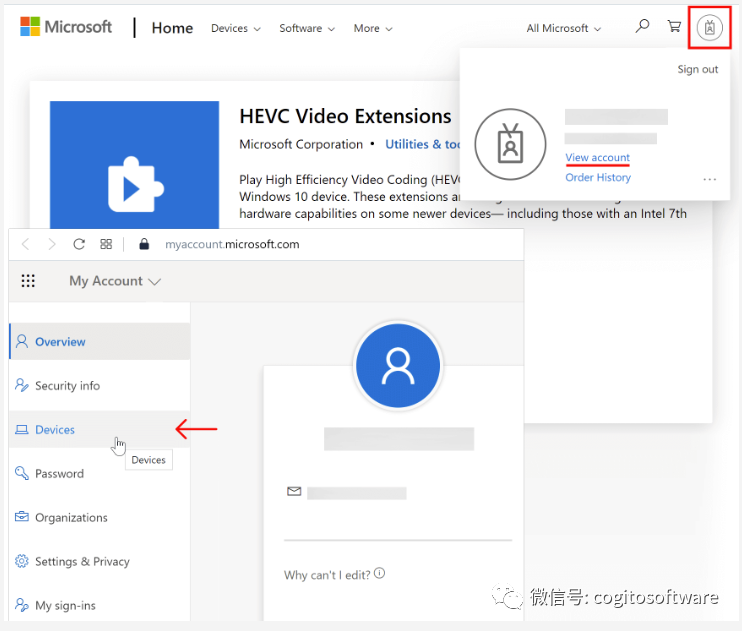Screen dimensions: 742x631
Task: Click the Microsoft logo
Action: (x=66, y=27)
